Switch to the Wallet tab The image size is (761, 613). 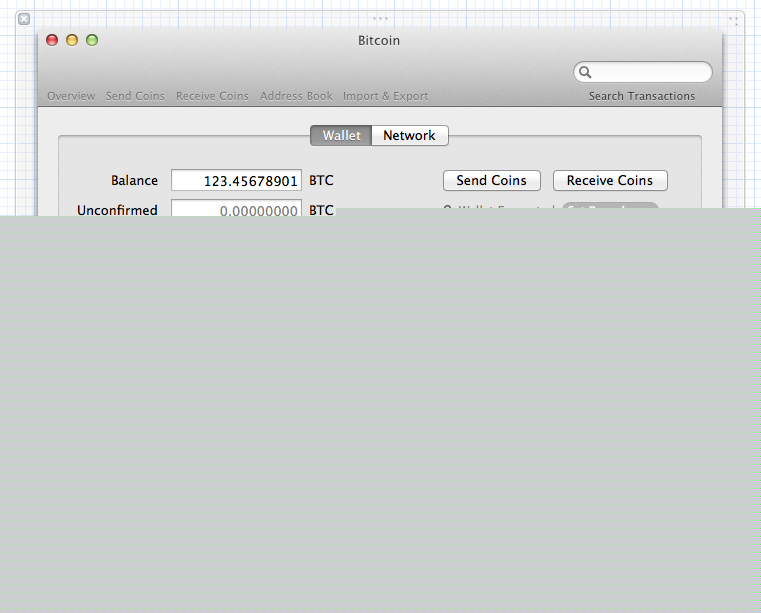click(341, 136)
